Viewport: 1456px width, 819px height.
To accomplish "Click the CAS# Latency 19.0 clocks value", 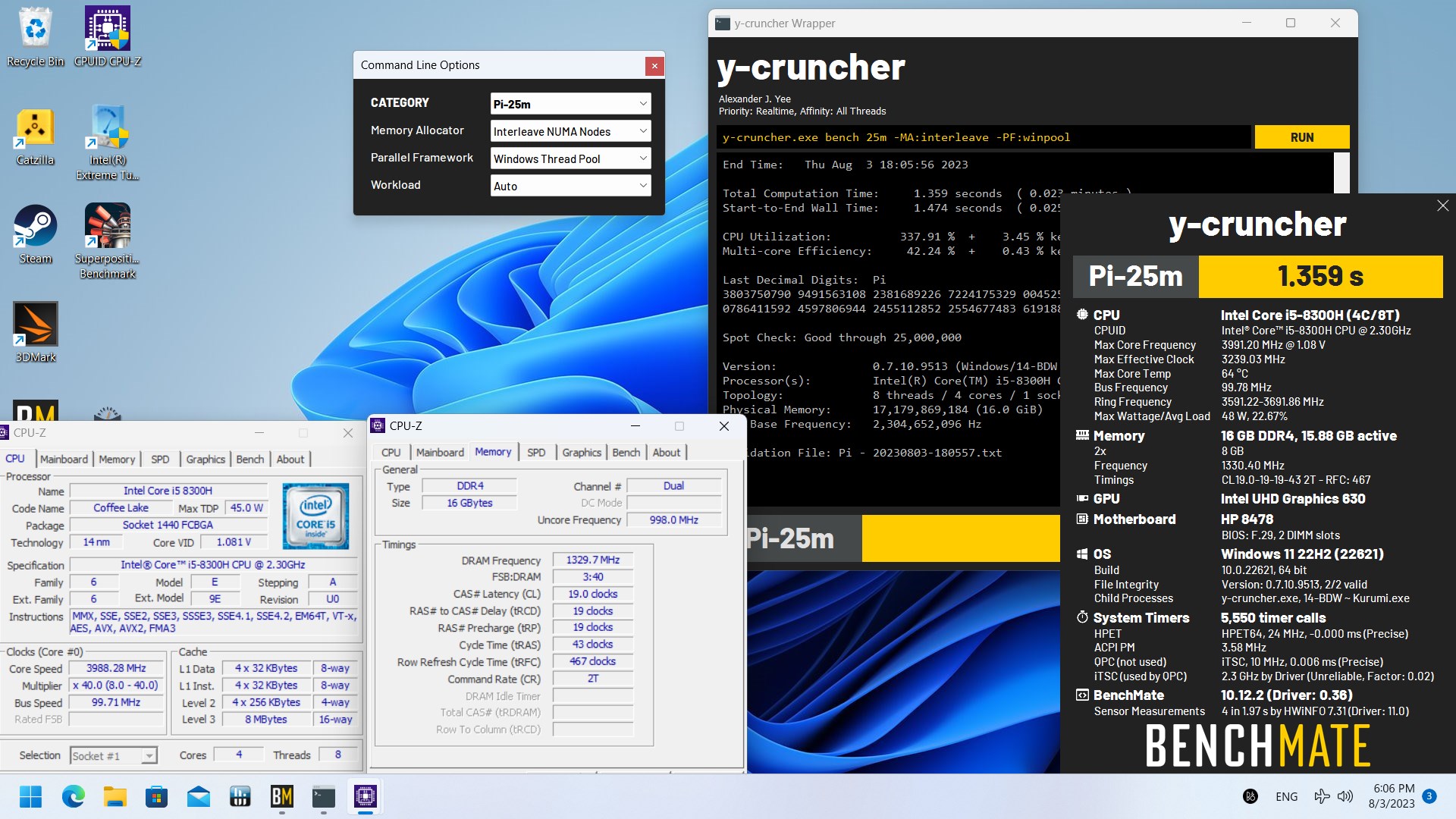I will (593, 594).
